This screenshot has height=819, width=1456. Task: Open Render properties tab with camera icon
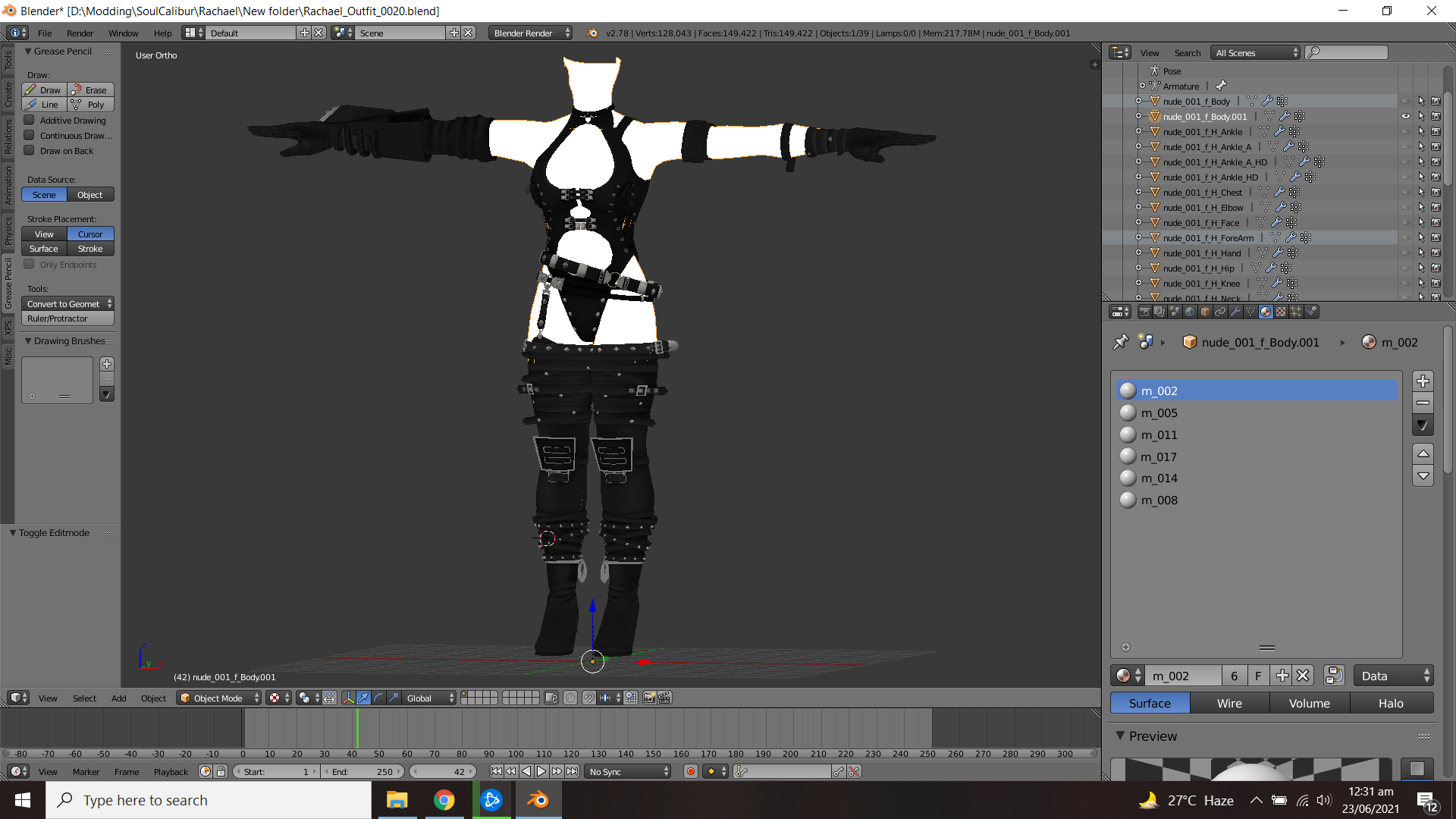coord(1144,312)
